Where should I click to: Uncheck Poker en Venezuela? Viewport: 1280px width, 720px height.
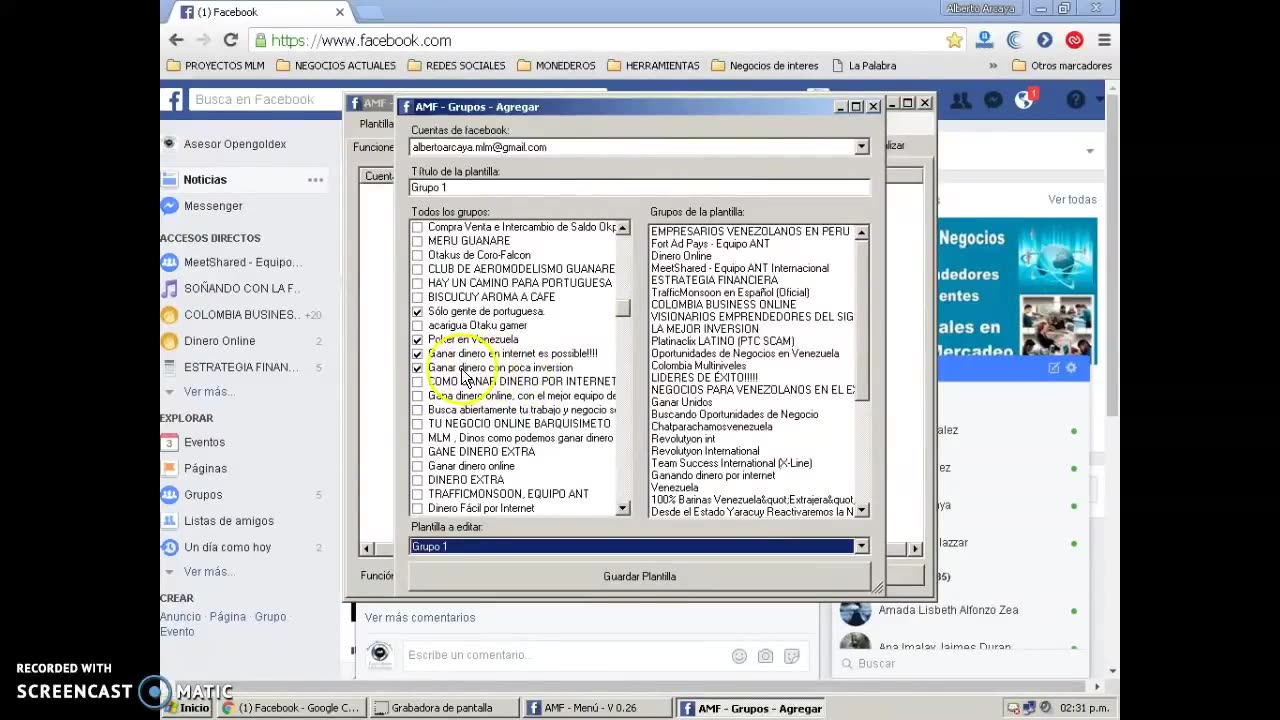(417, 340)
